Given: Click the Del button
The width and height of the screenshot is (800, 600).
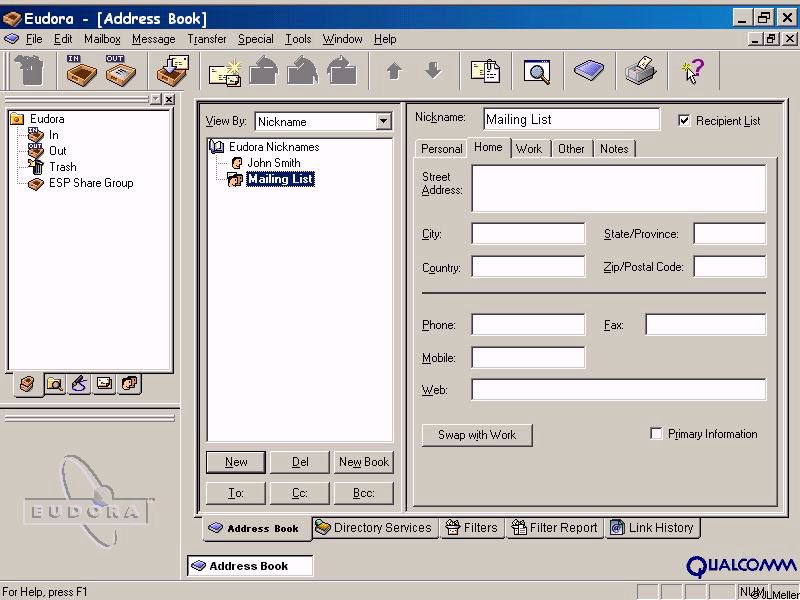Looking at the screenshot, I should 300,462.
